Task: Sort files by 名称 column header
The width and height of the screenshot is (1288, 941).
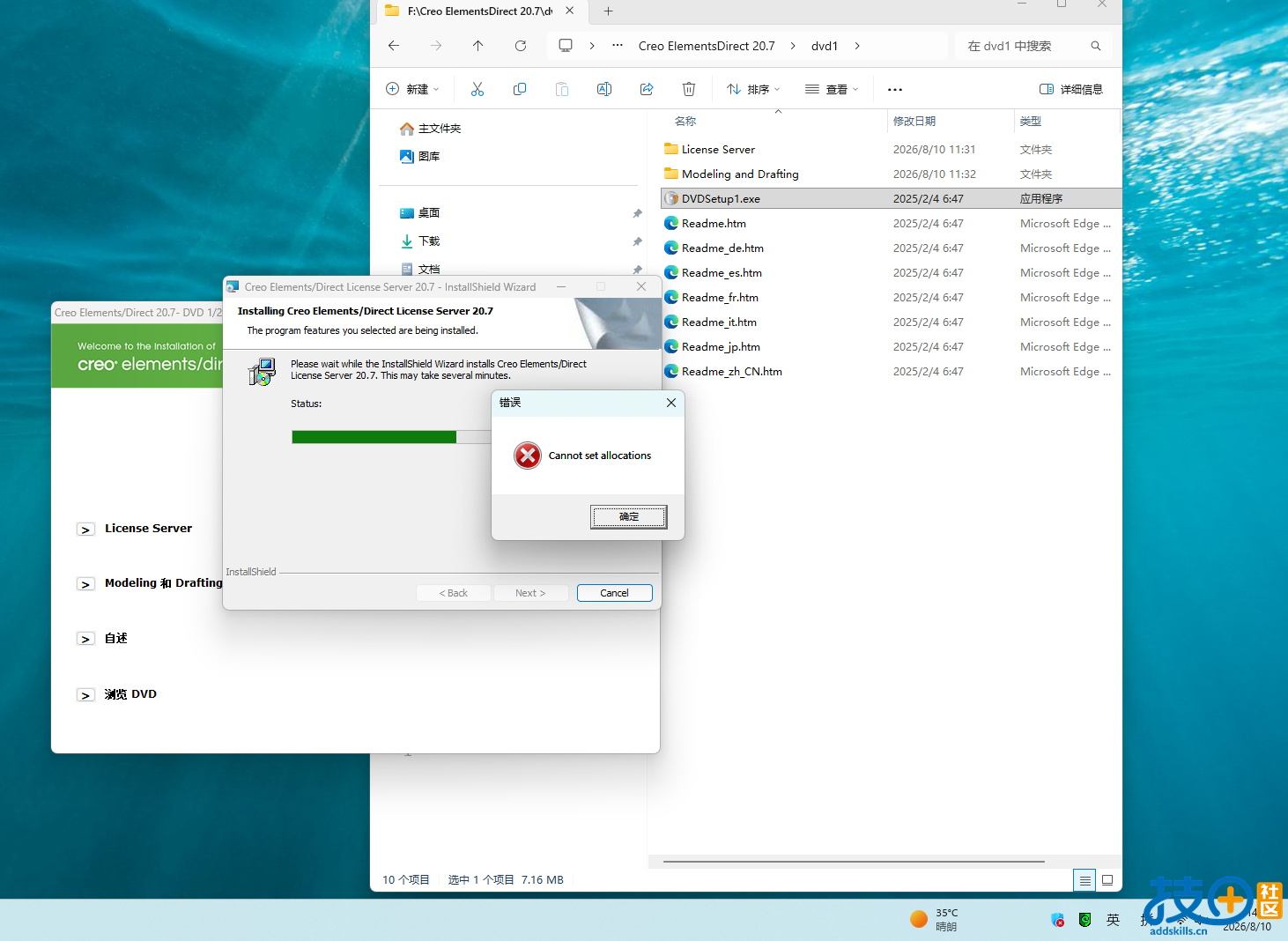Action: 685,122
